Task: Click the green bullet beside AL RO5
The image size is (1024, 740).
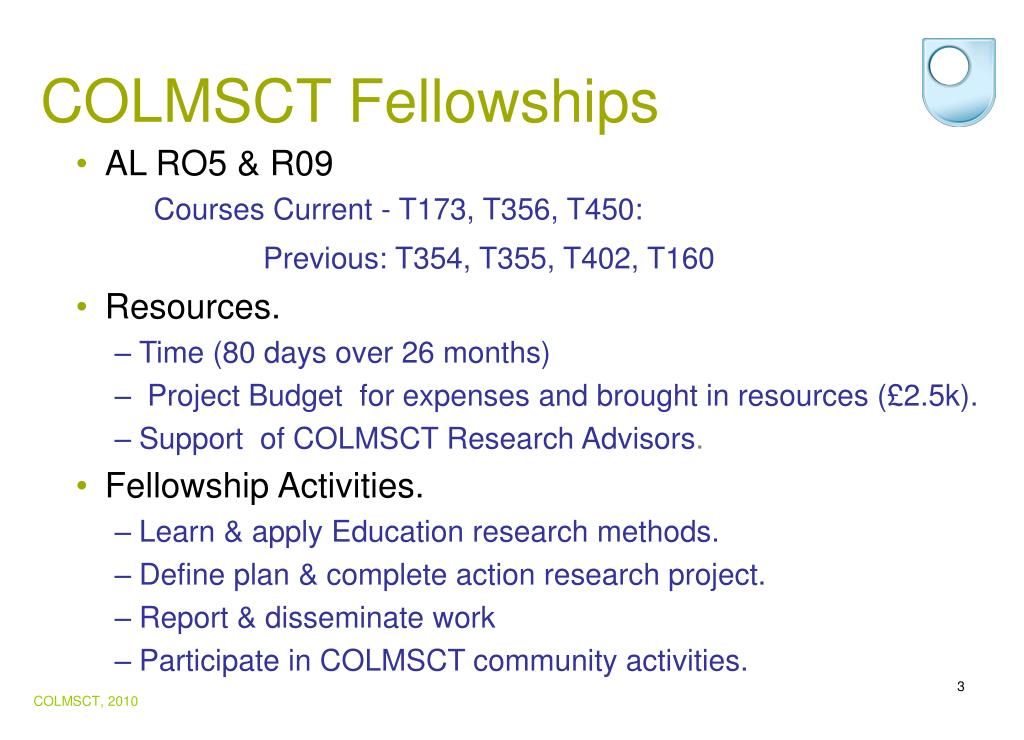Action: pyautogui.click(x=82, y=163)
